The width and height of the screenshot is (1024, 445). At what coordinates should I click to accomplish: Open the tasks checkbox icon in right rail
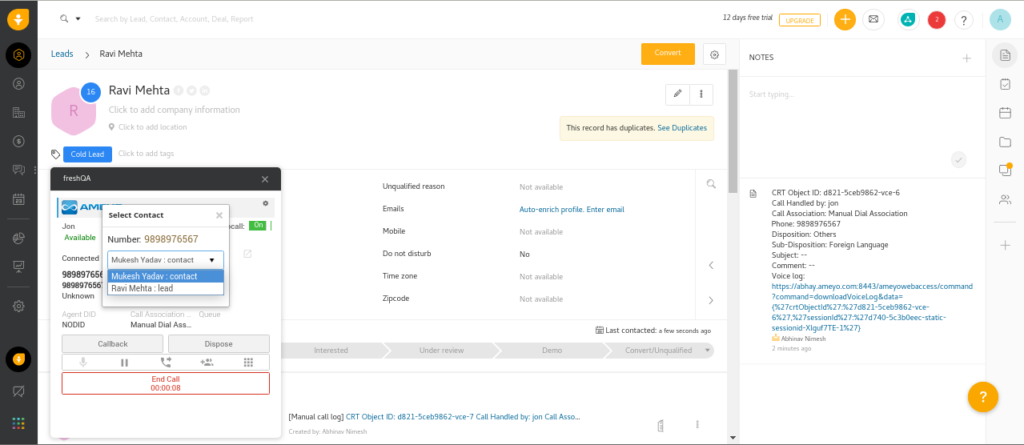[1005, 84]
